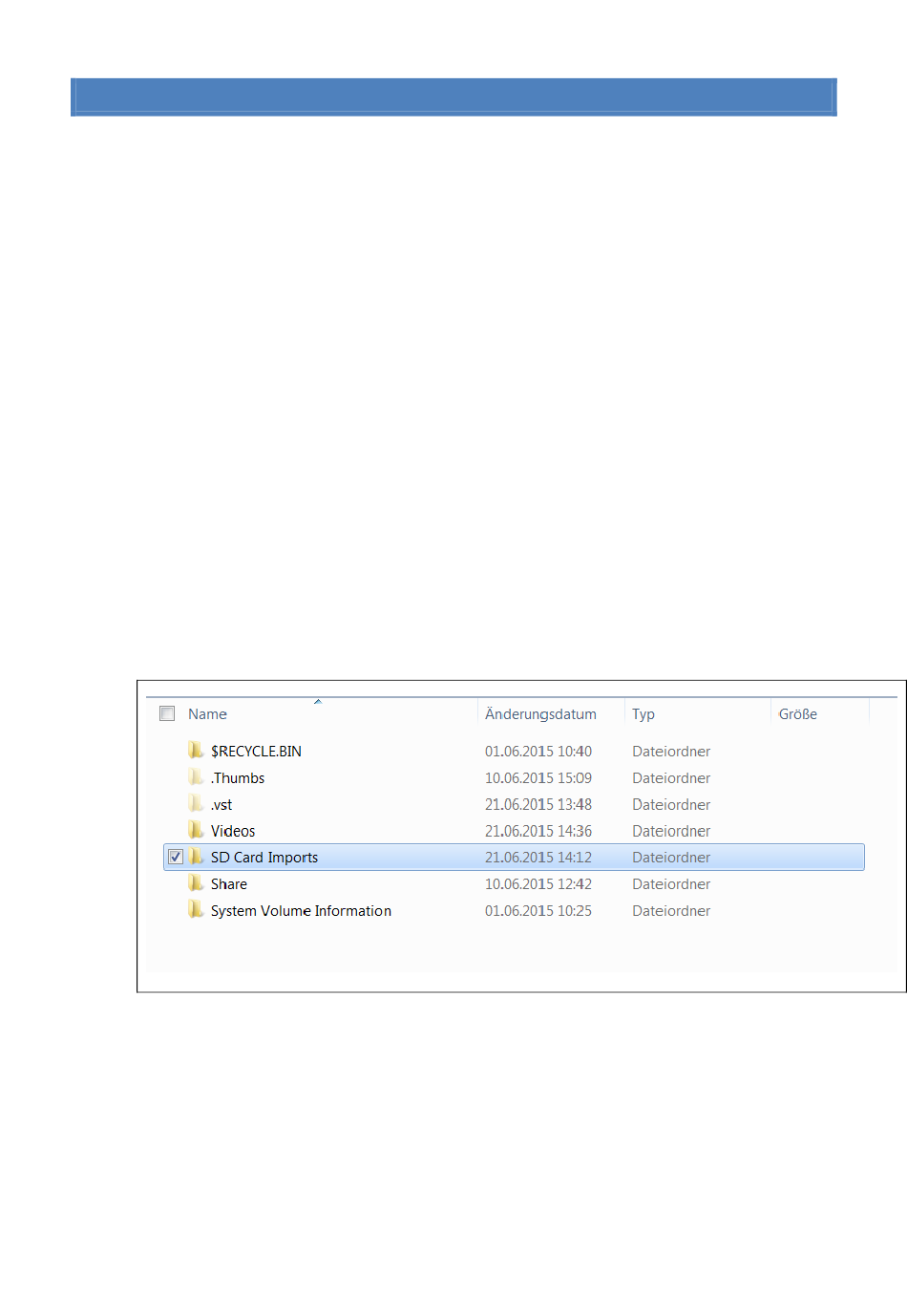
Task: Click the date 21.06.2015 14:12
Action: point(538,858)
